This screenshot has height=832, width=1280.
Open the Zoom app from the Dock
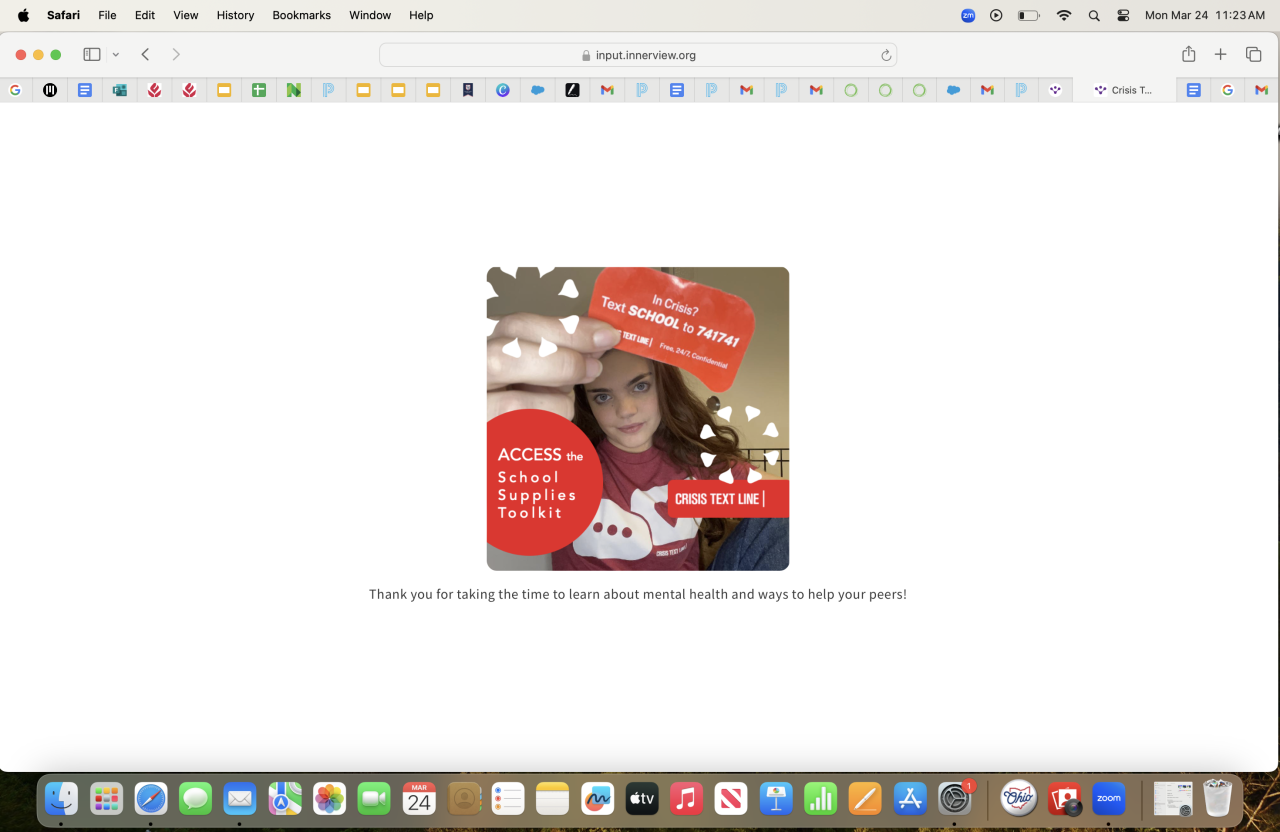[x=1108, y=798]
